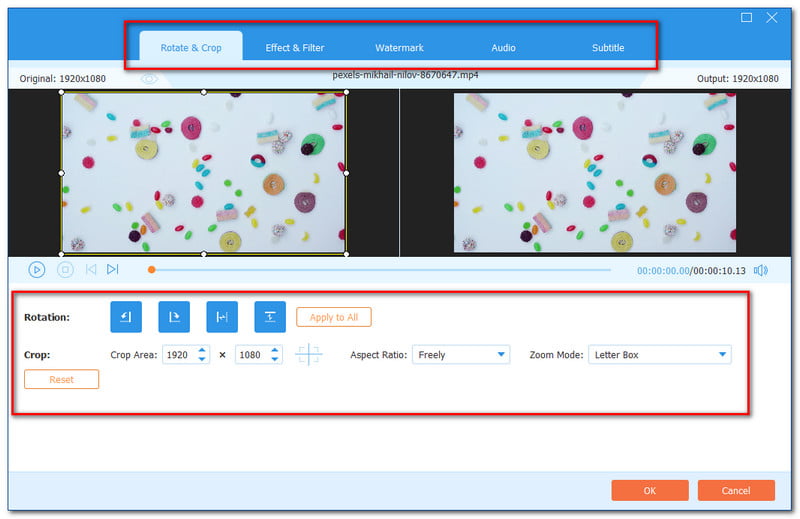Image resolution: width=800 pixels, height=519 pixels.
Task: Jump to previous frame
Action: [91, 269]
